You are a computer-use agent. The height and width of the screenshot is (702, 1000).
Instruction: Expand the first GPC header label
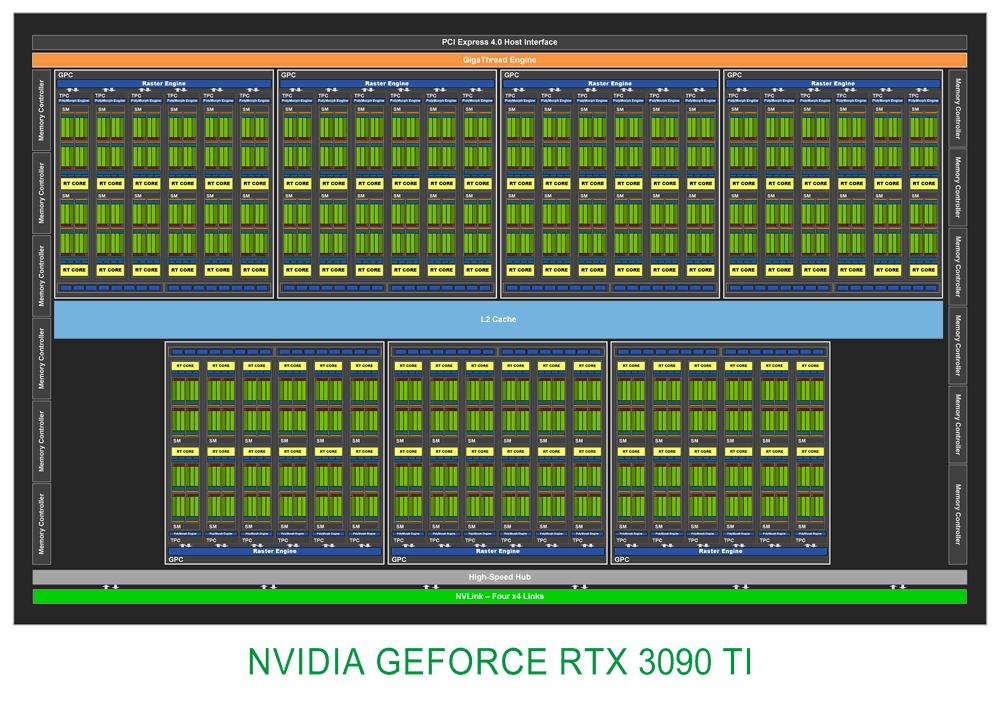(67, 72)
